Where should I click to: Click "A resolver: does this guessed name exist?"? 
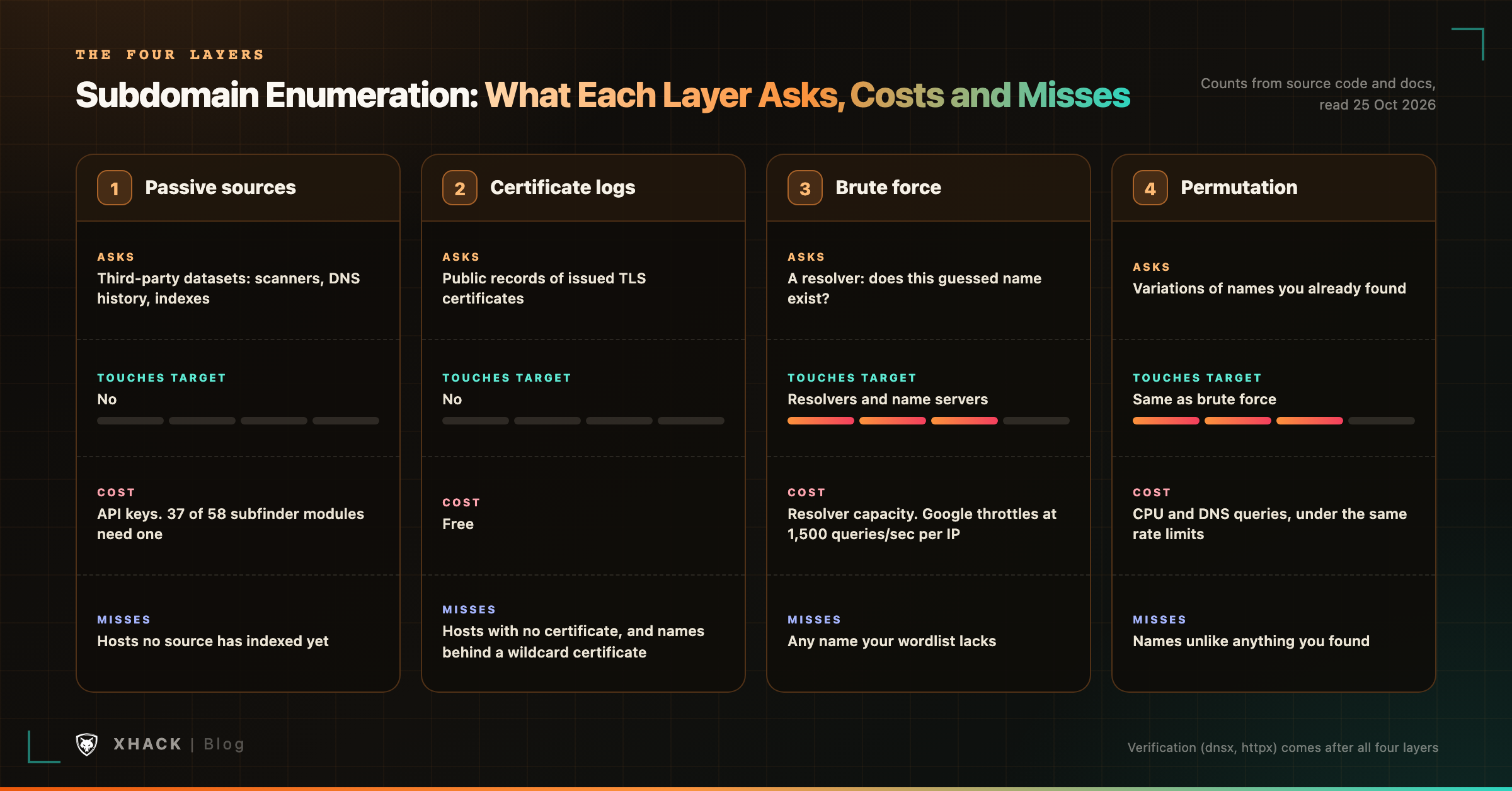point(914,288)
